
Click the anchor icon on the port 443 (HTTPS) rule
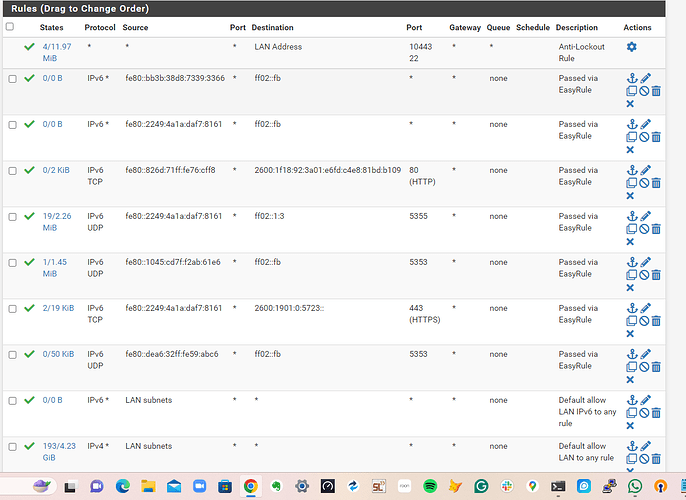pos(632,308)
